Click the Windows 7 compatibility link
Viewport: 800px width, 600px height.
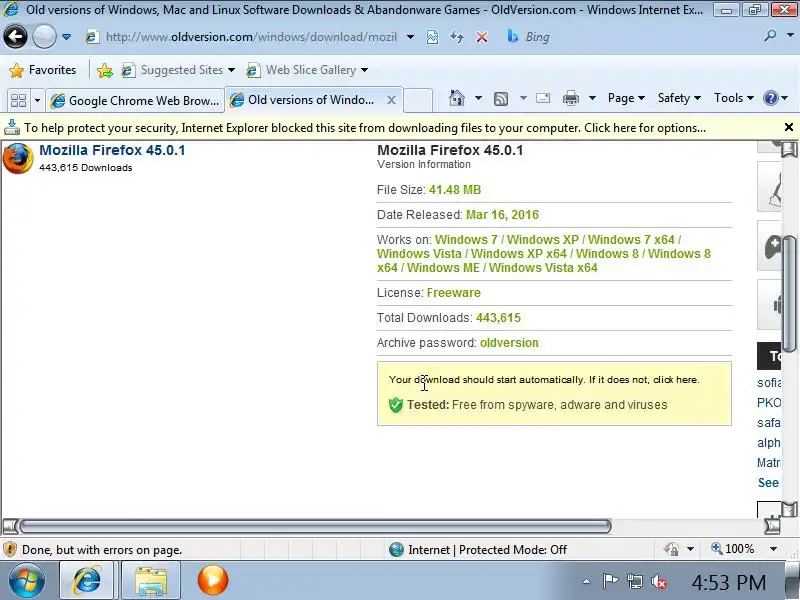[x=466, y=239]
